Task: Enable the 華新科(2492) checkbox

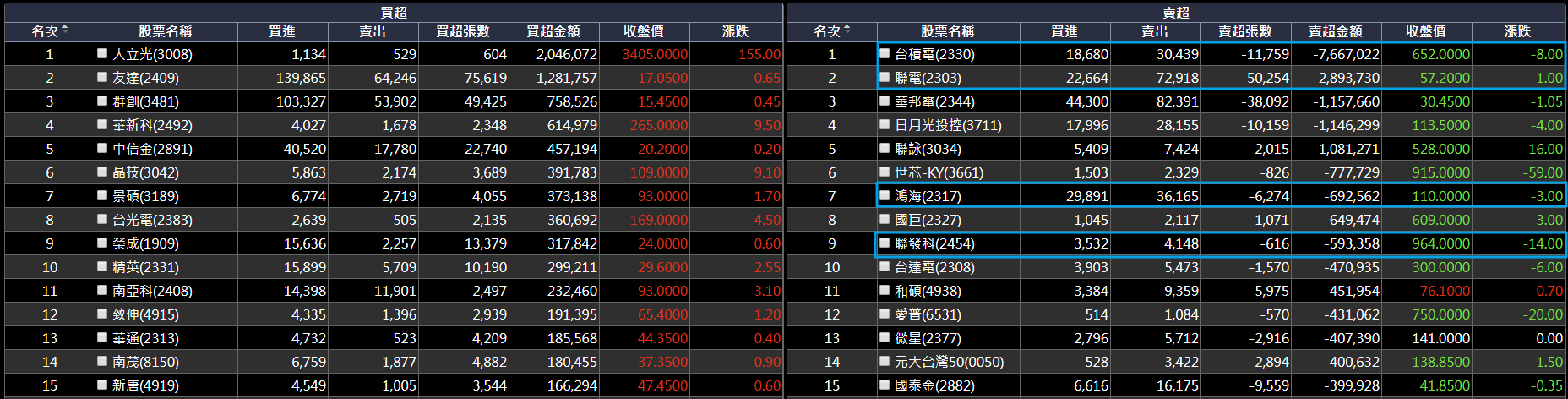Action: click(x=102, y=124)
